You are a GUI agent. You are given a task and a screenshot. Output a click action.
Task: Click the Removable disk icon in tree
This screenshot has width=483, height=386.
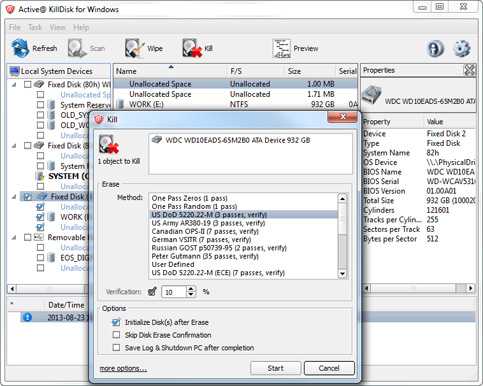coord(39,237)
